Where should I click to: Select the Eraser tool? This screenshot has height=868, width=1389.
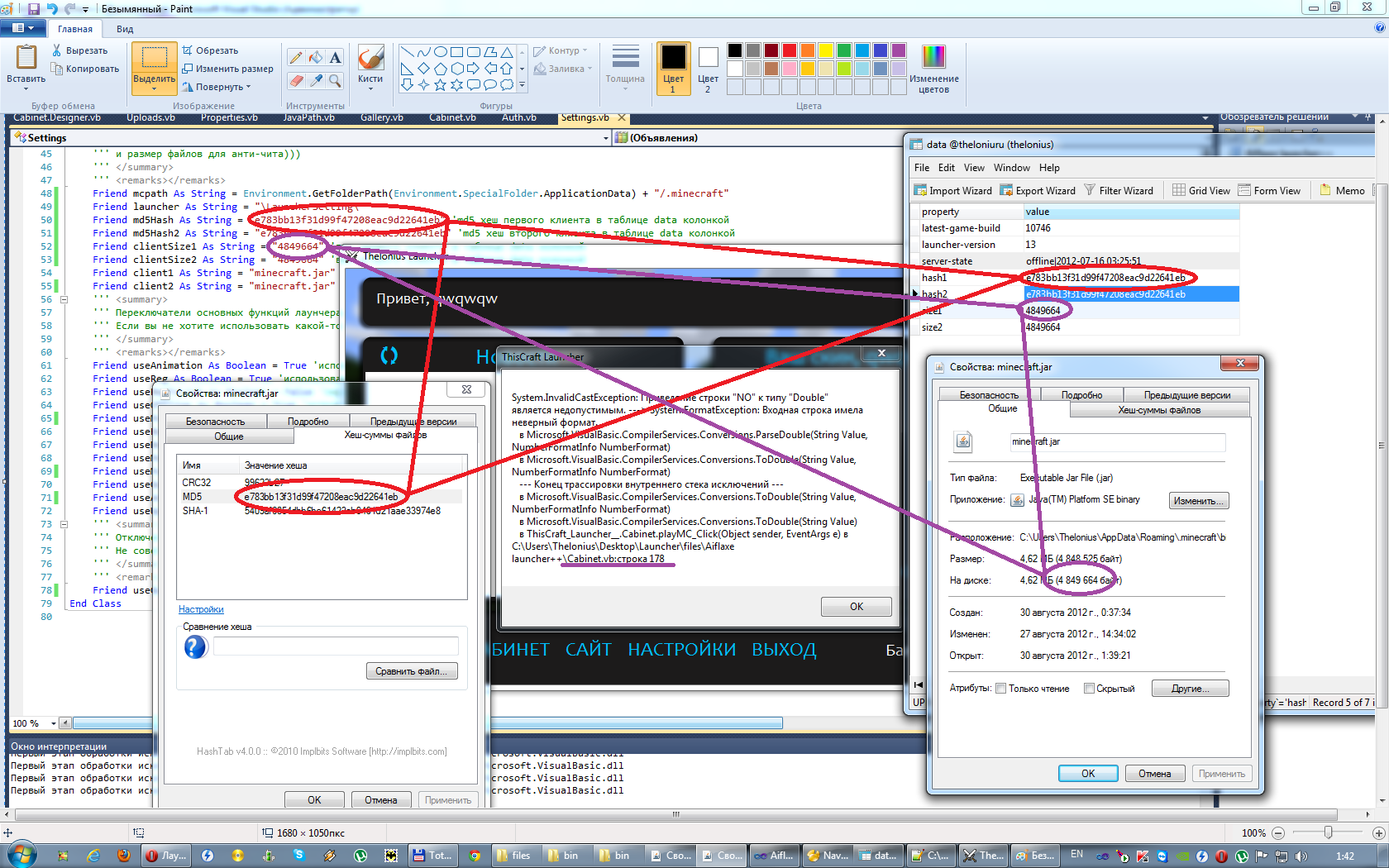[296, 80]
